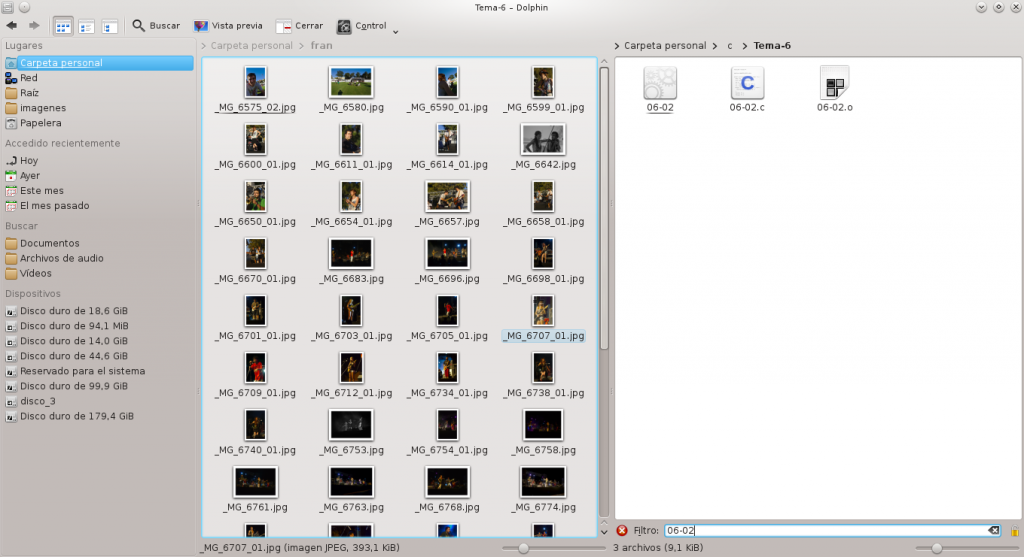
Task: Switch to icons view mode
Action: [63, 27]
